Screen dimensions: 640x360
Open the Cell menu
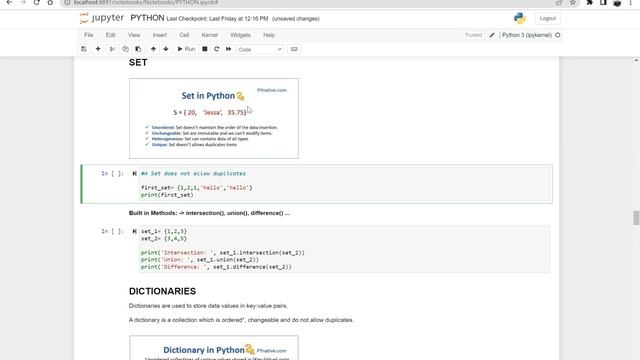(184, 35)
